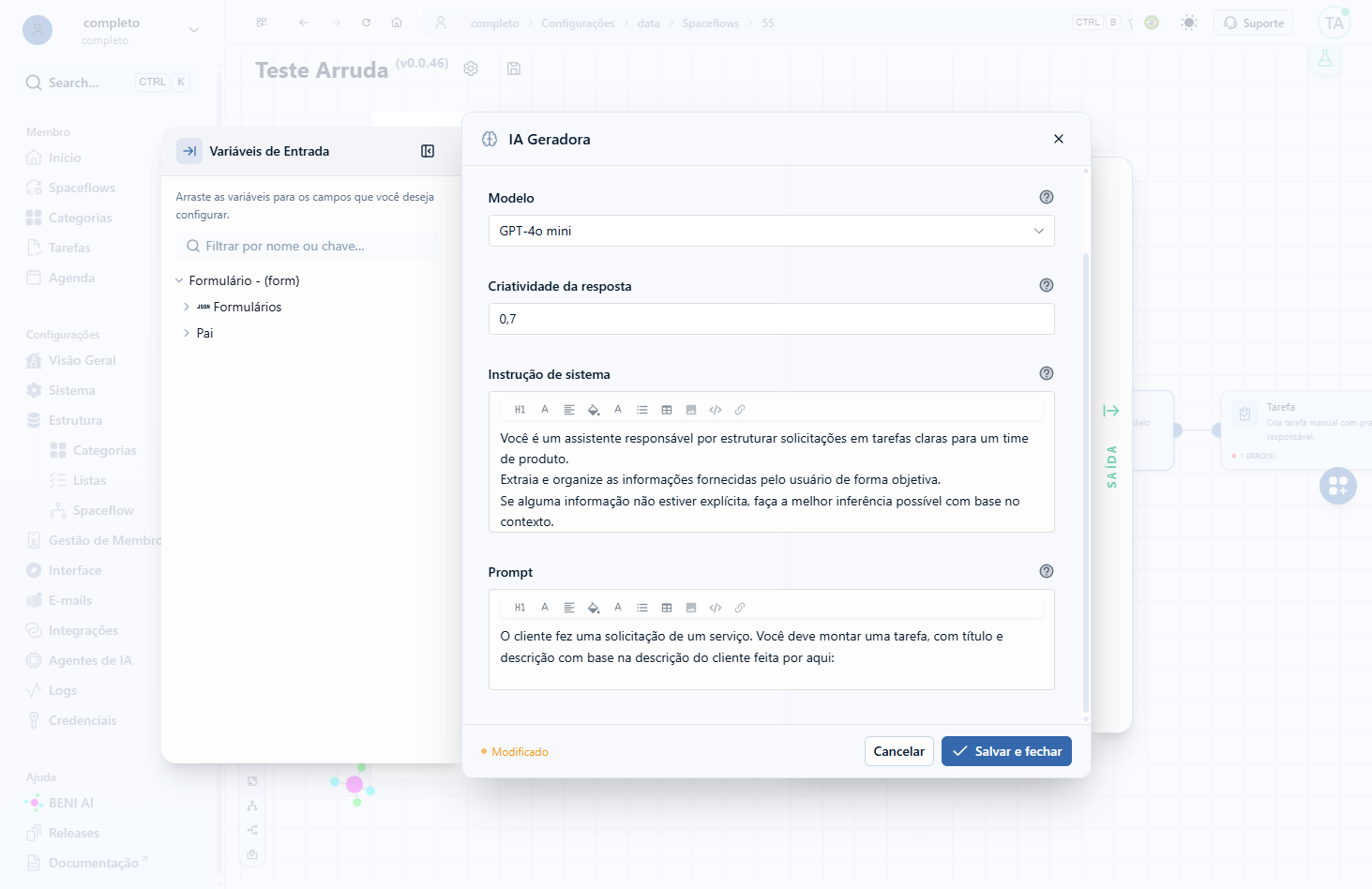Image resolution: width=1372 pixels, height=889 pixels.
Task: Insert image in Instrução de sistema toolbar
Action: pos(691,410)
